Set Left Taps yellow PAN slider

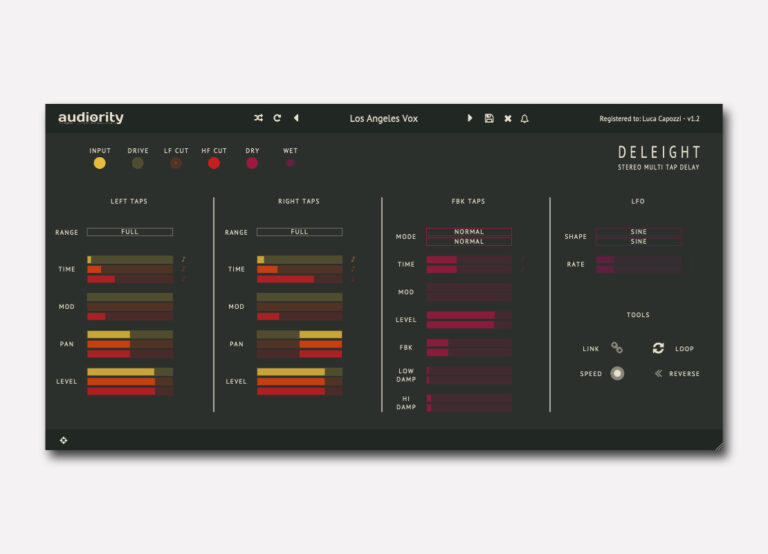130,335
